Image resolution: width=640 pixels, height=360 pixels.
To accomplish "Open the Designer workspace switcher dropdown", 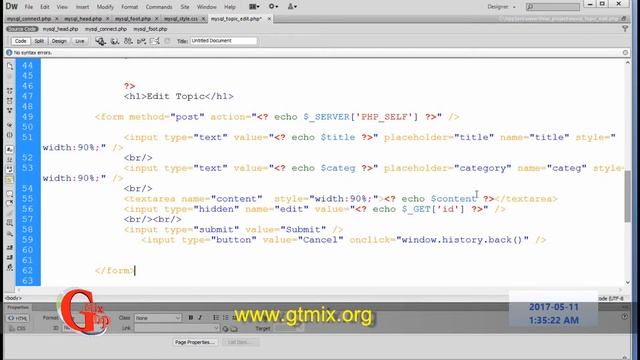I will coord(502,7).
